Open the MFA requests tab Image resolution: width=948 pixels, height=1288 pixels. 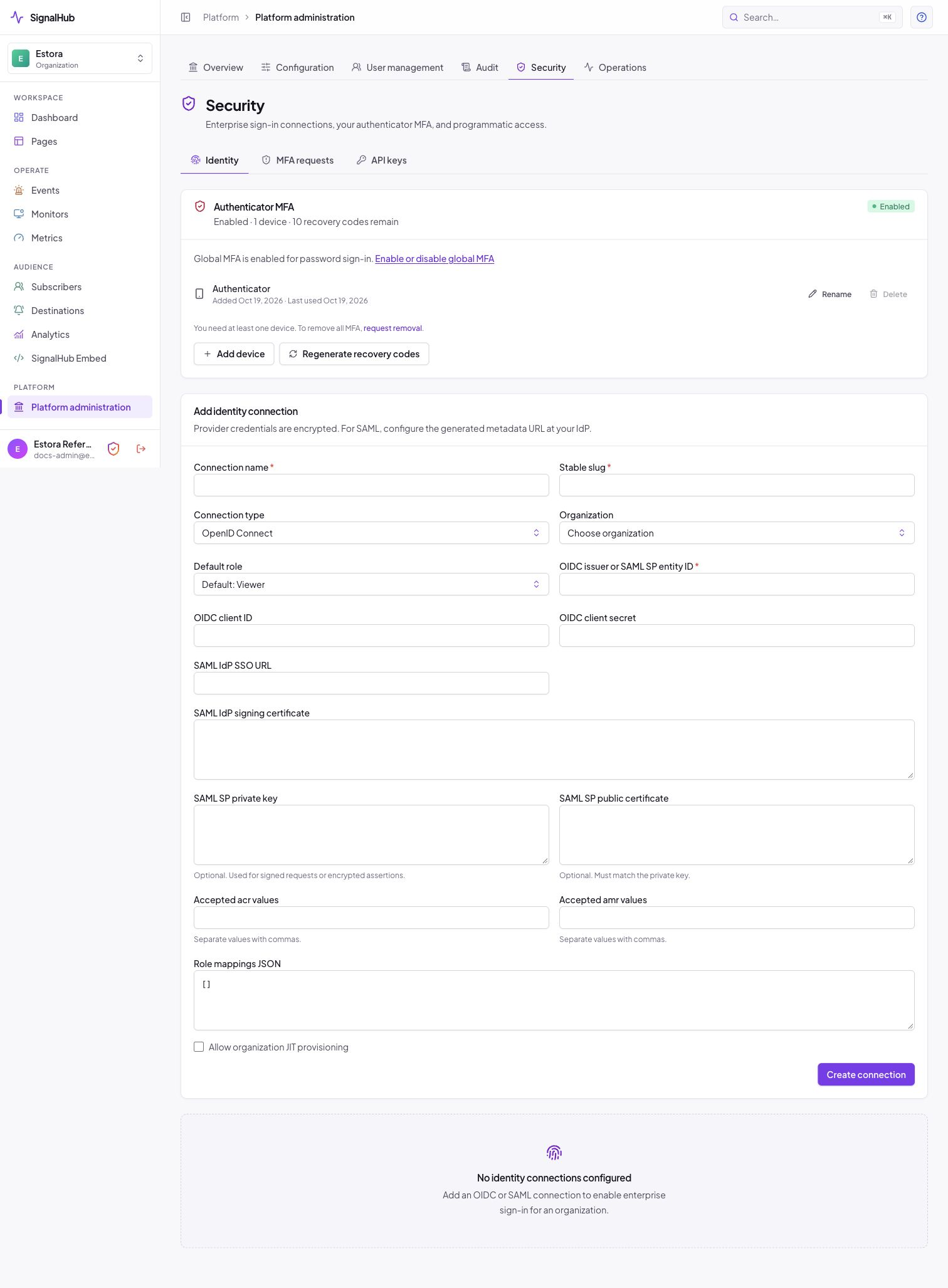point(297,160)
